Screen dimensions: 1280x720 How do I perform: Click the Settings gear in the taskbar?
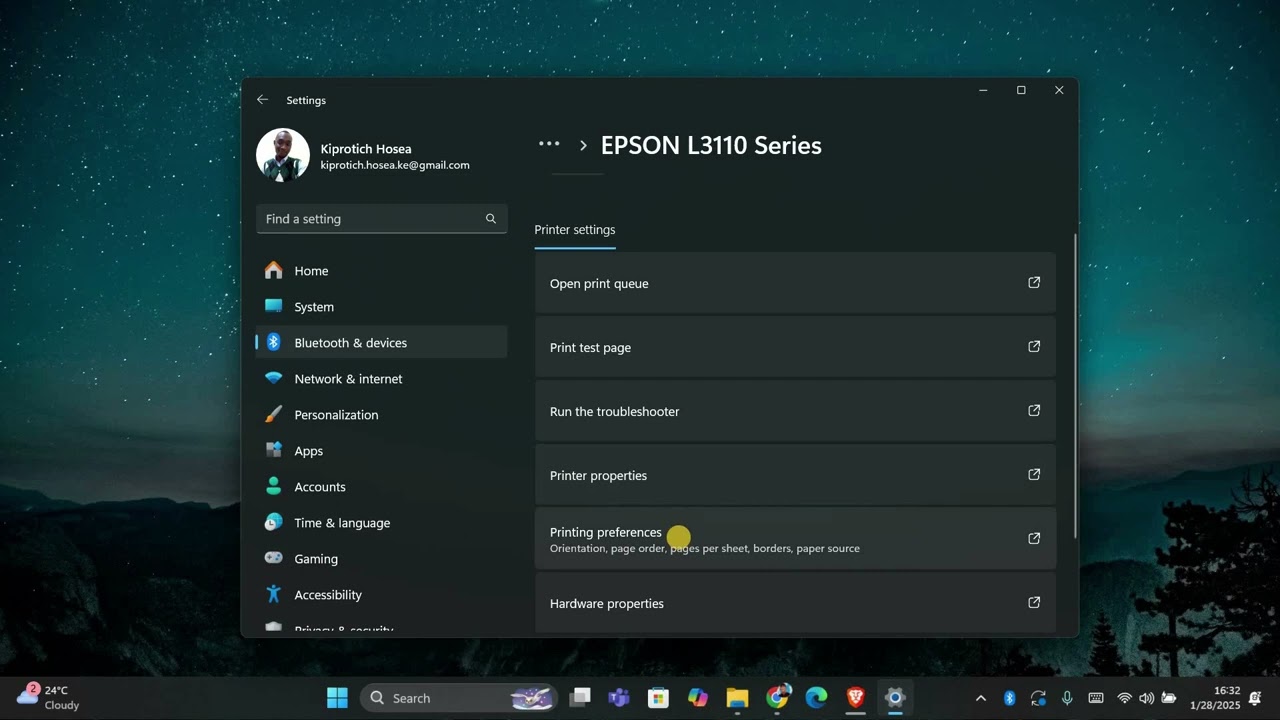(x=895, y=698)
